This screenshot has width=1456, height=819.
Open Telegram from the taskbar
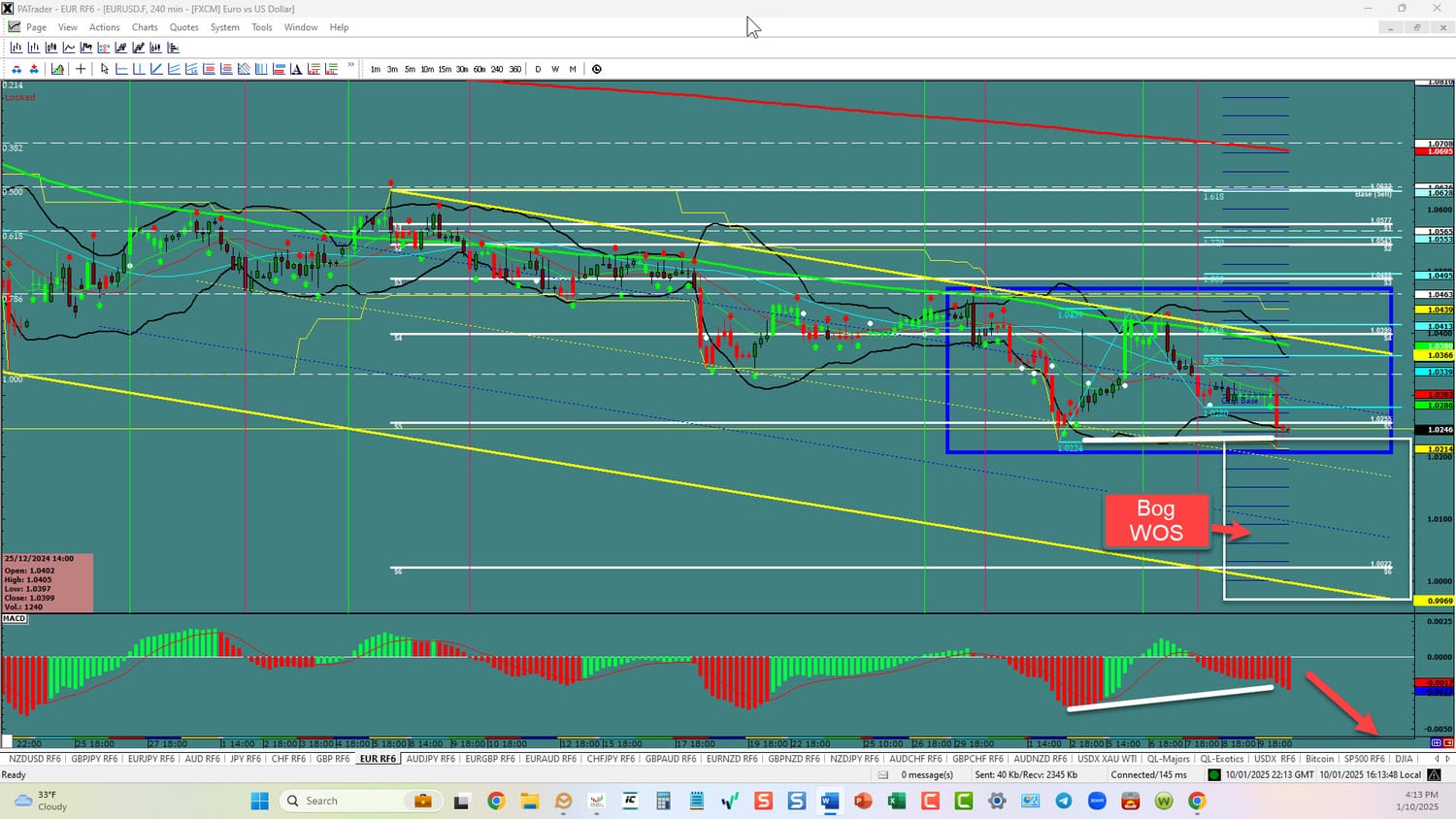1064,801
